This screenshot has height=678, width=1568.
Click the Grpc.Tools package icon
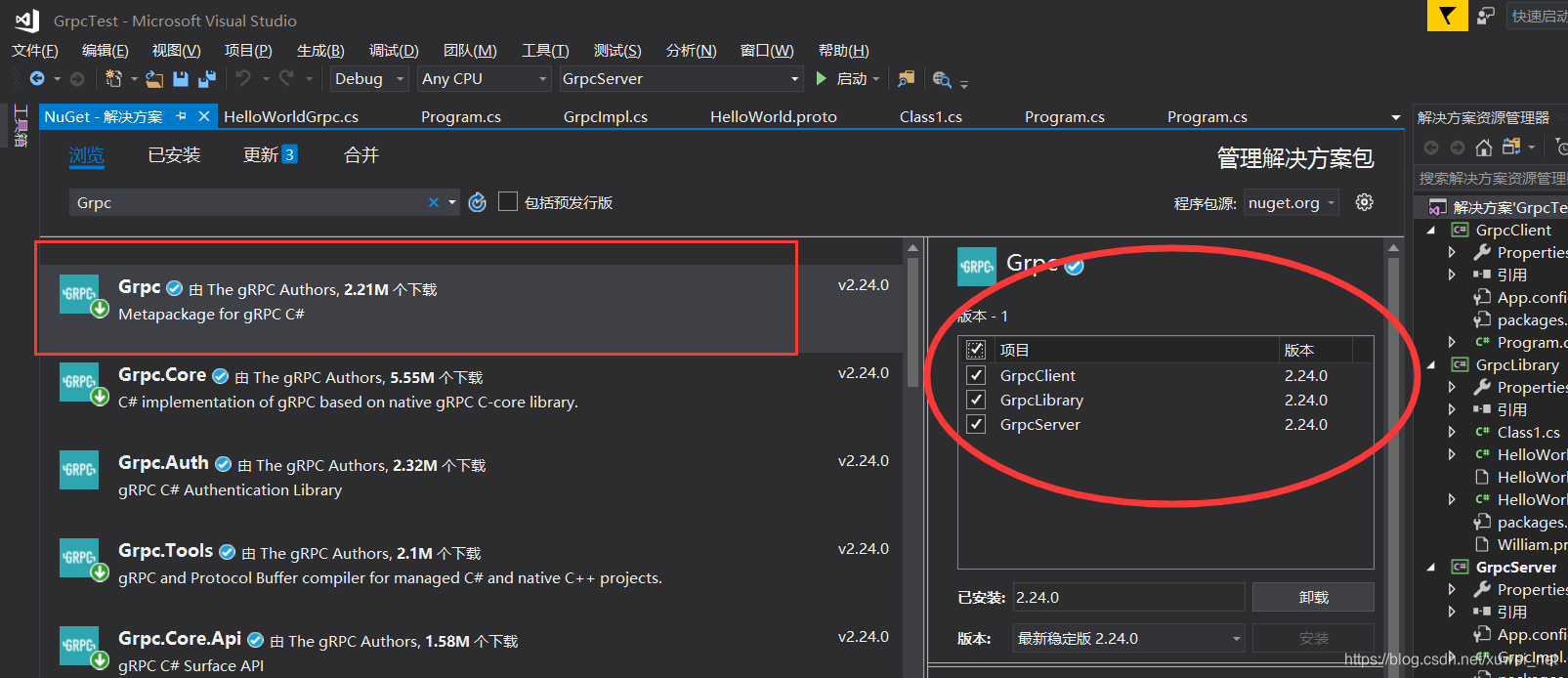point(80,559)
